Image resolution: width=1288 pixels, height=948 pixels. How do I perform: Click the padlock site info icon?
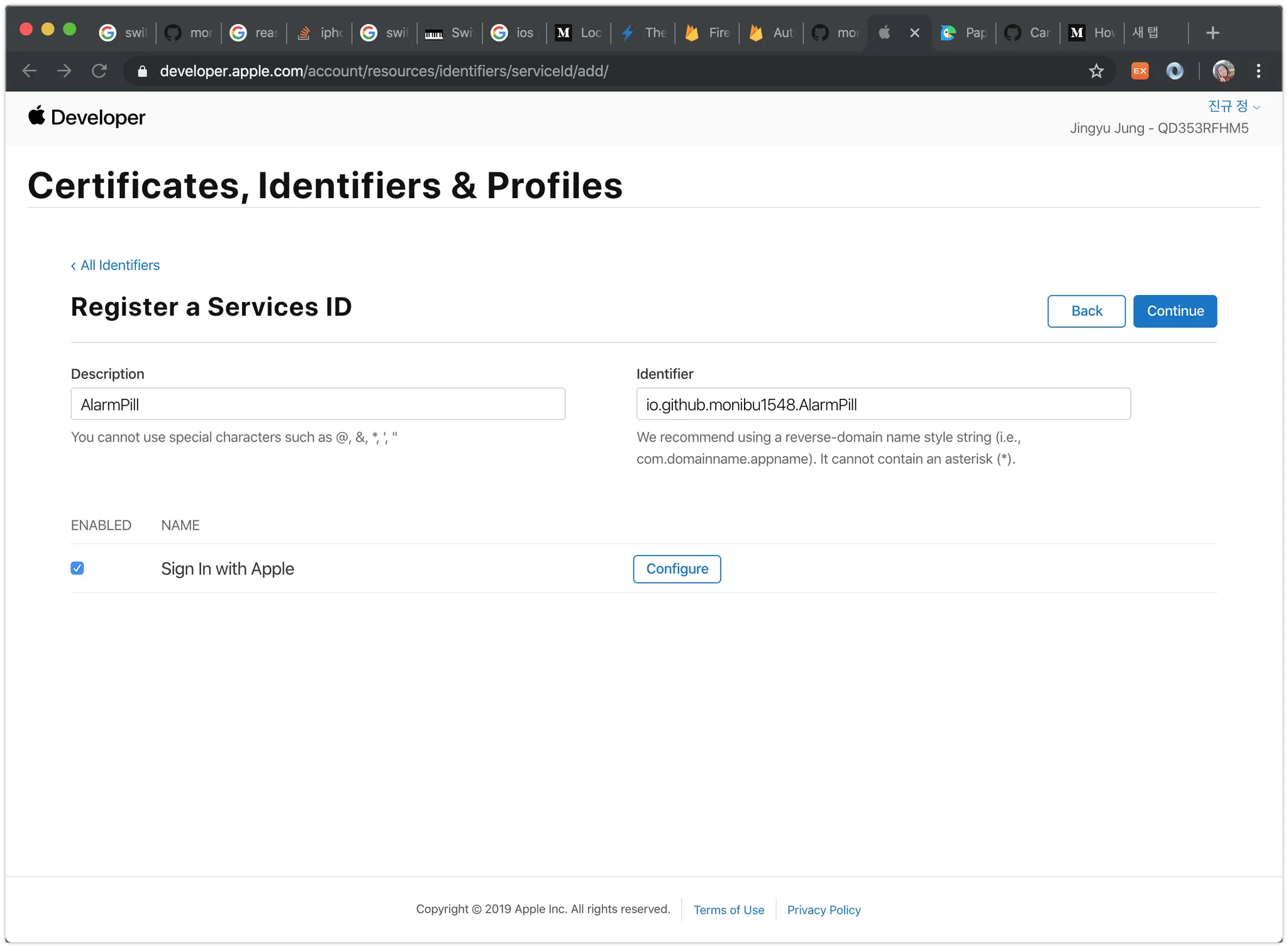click(143, 71)
